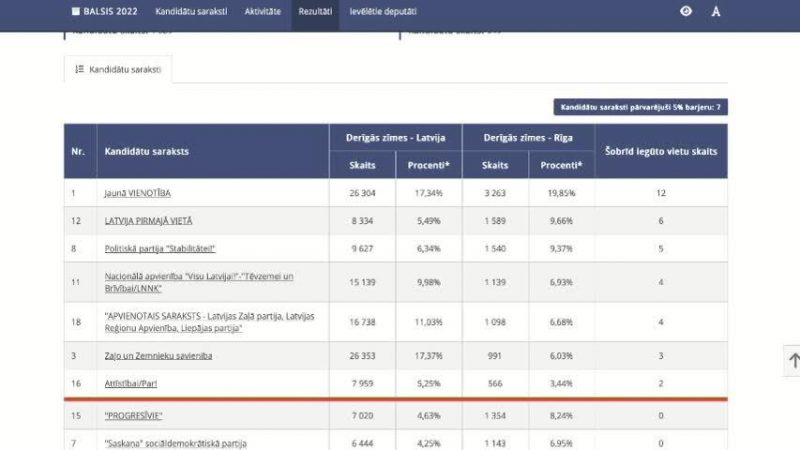Select the Rezultāti navigation item
The image size is (800, 450).
coord(315,12)
